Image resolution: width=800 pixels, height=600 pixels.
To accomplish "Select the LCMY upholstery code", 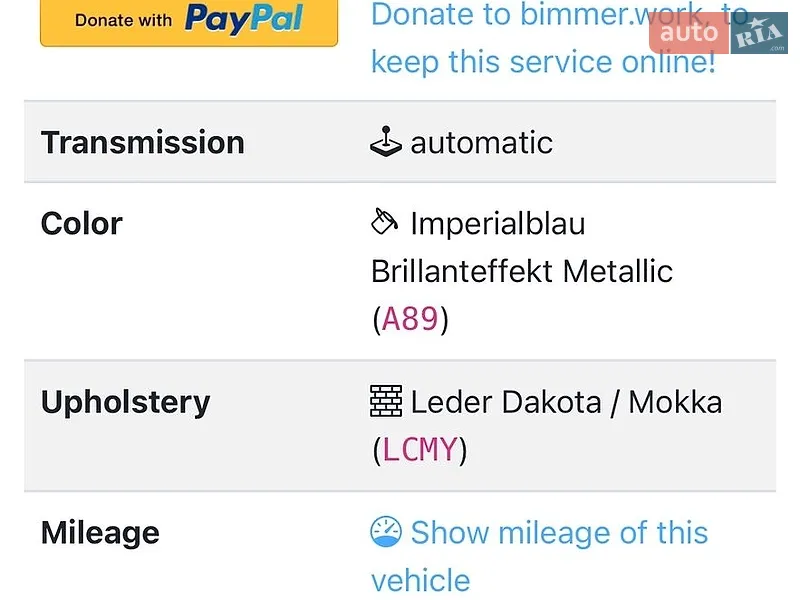I will coord(419,449).
